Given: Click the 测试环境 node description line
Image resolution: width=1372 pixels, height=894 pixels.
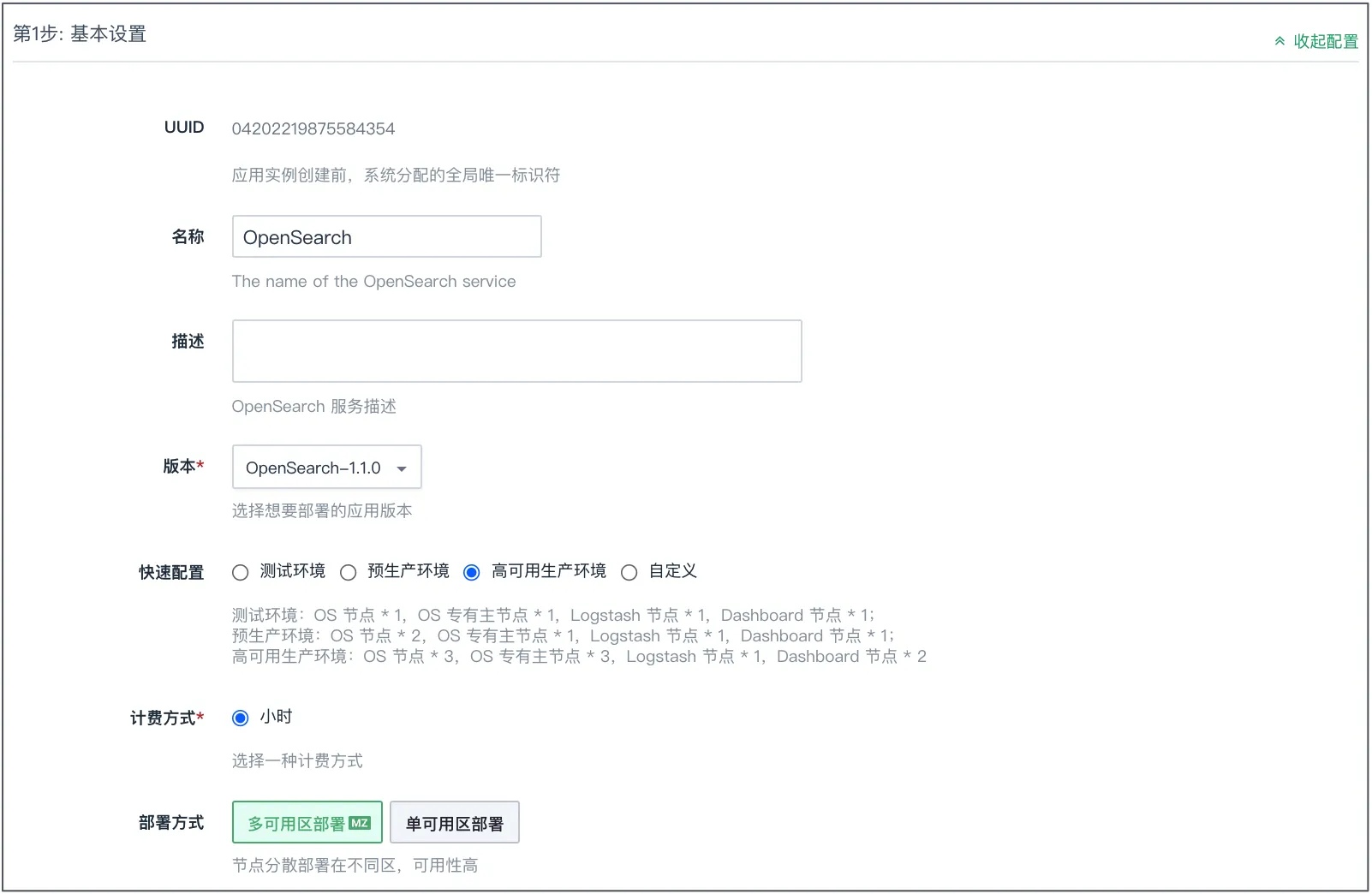Looking at the screenshot, I should pyautogui.click(x=553, y=615).
